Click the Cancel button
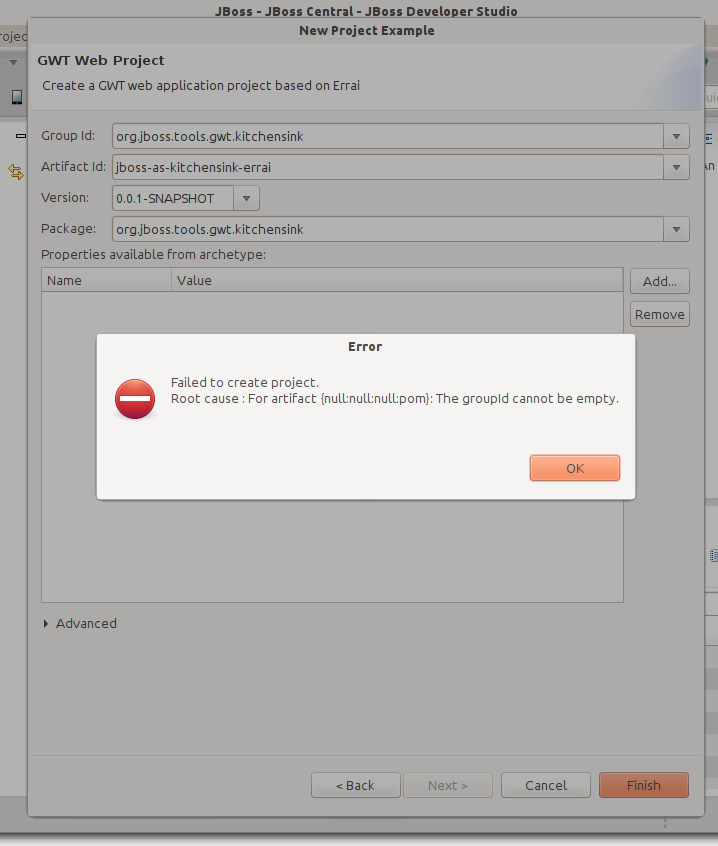 click(546, 785)
